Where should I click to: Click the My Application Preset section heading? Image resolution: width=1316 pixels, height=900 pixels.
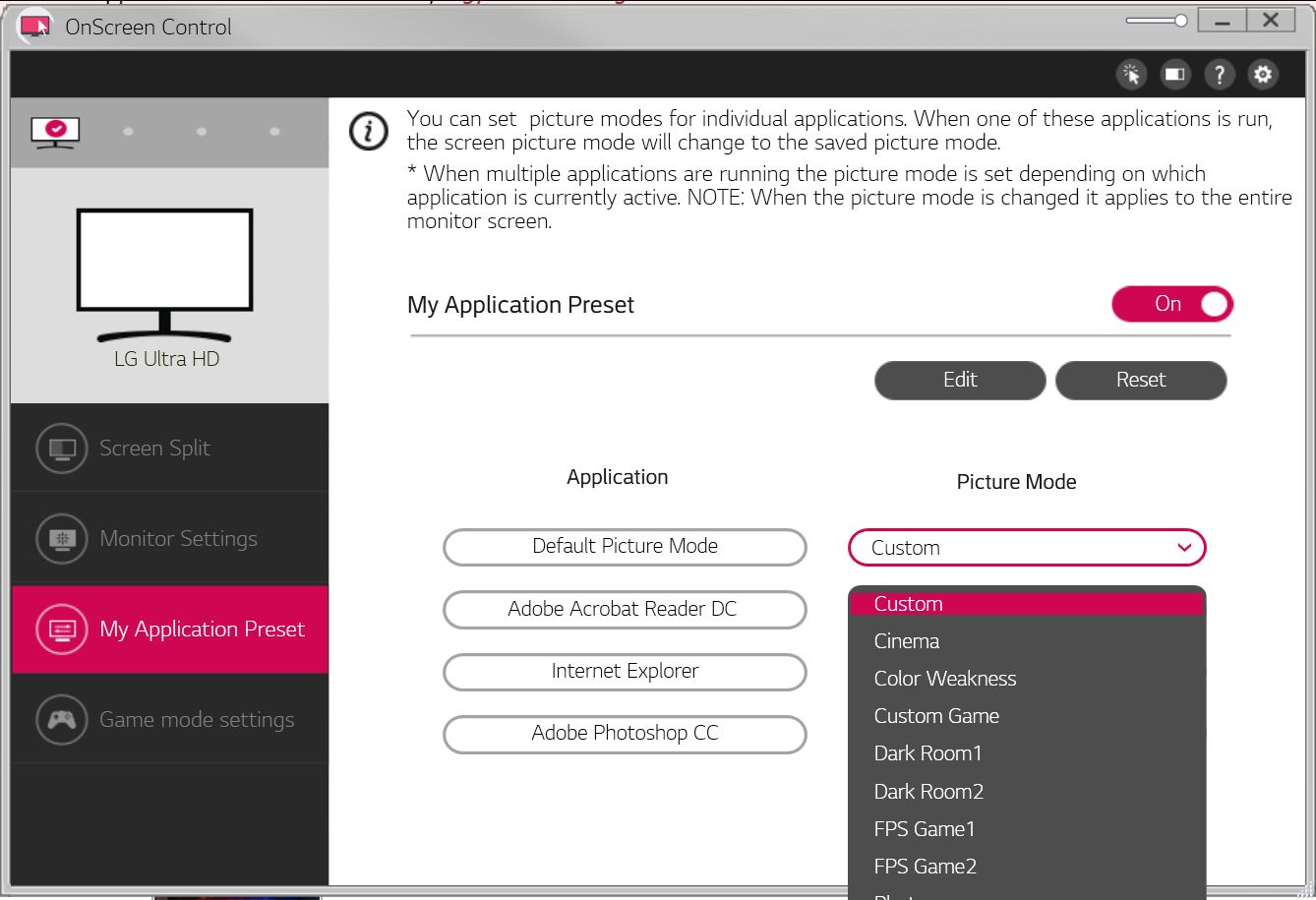coord(520,305)
